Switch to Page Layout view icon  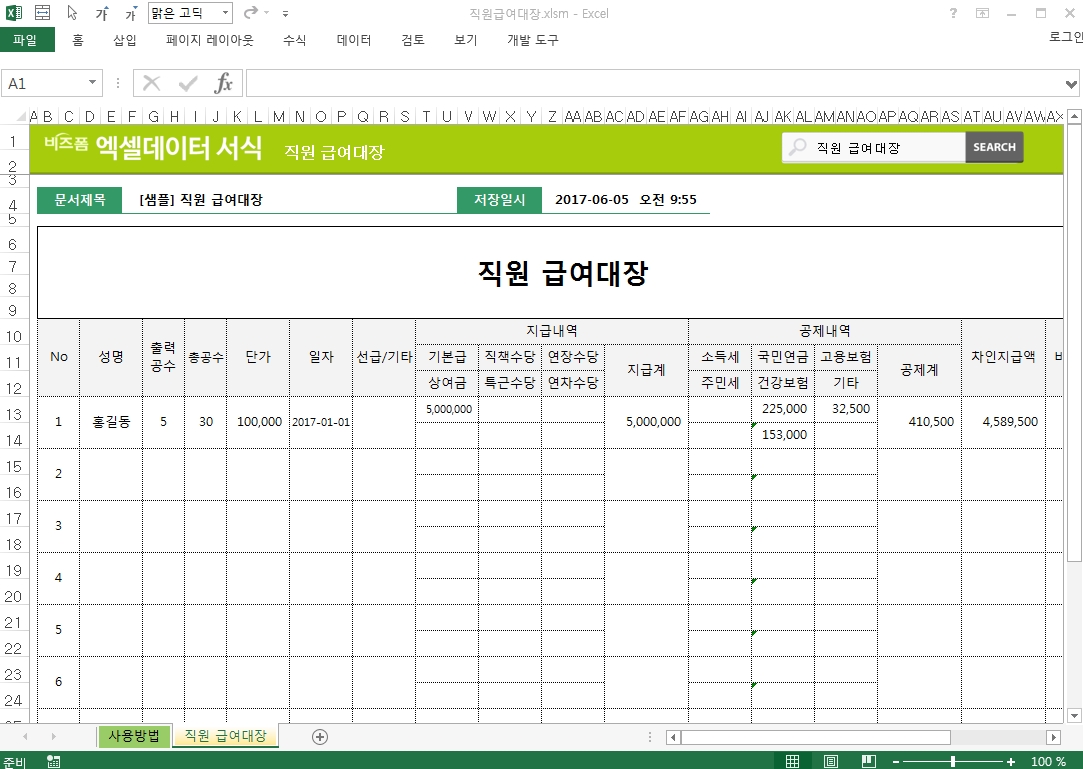pyautogui.click(x=831, y=761)
